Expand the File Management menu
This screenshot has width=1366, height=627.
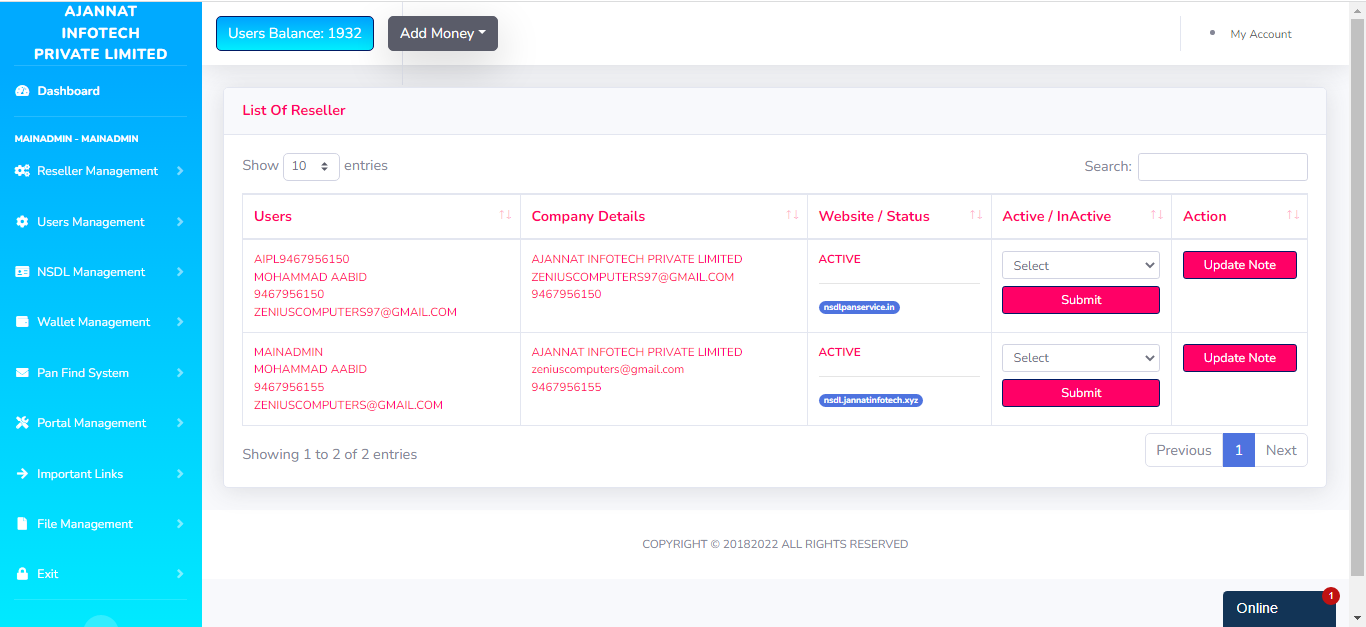100,524
